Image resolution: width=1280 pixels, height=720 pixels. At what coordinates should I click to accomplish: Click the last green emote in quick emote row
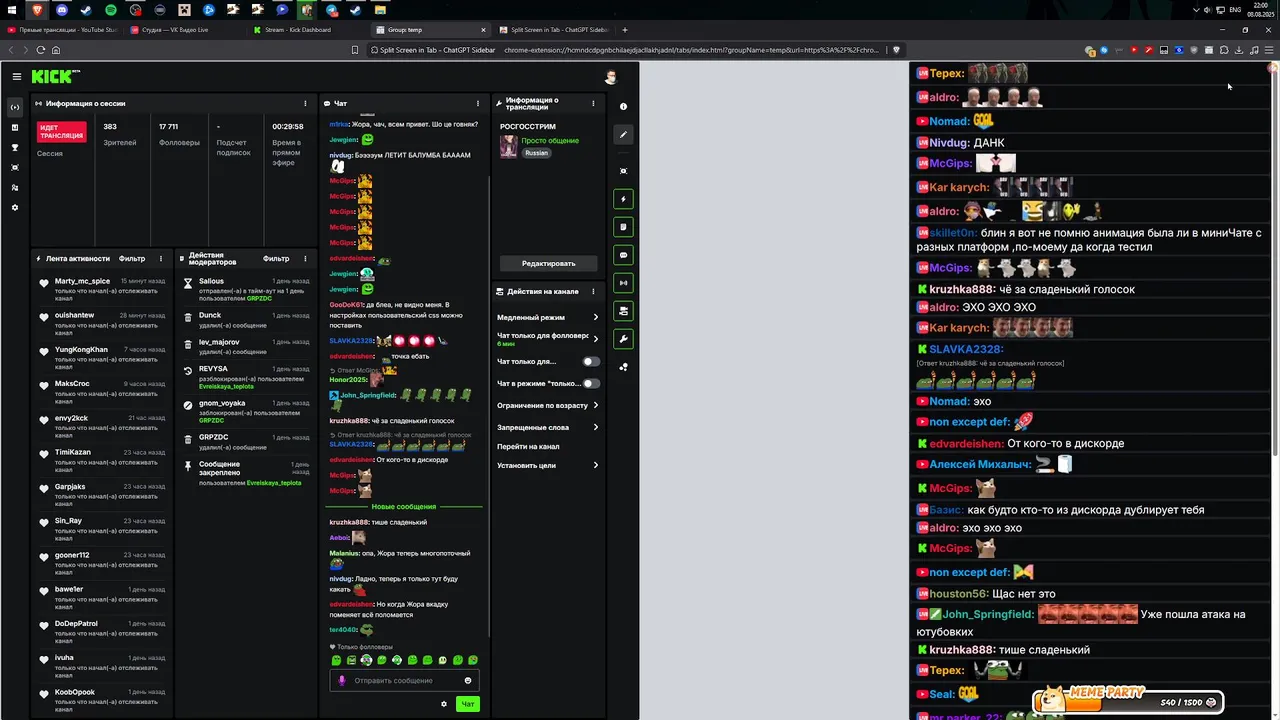click(473, 660)
